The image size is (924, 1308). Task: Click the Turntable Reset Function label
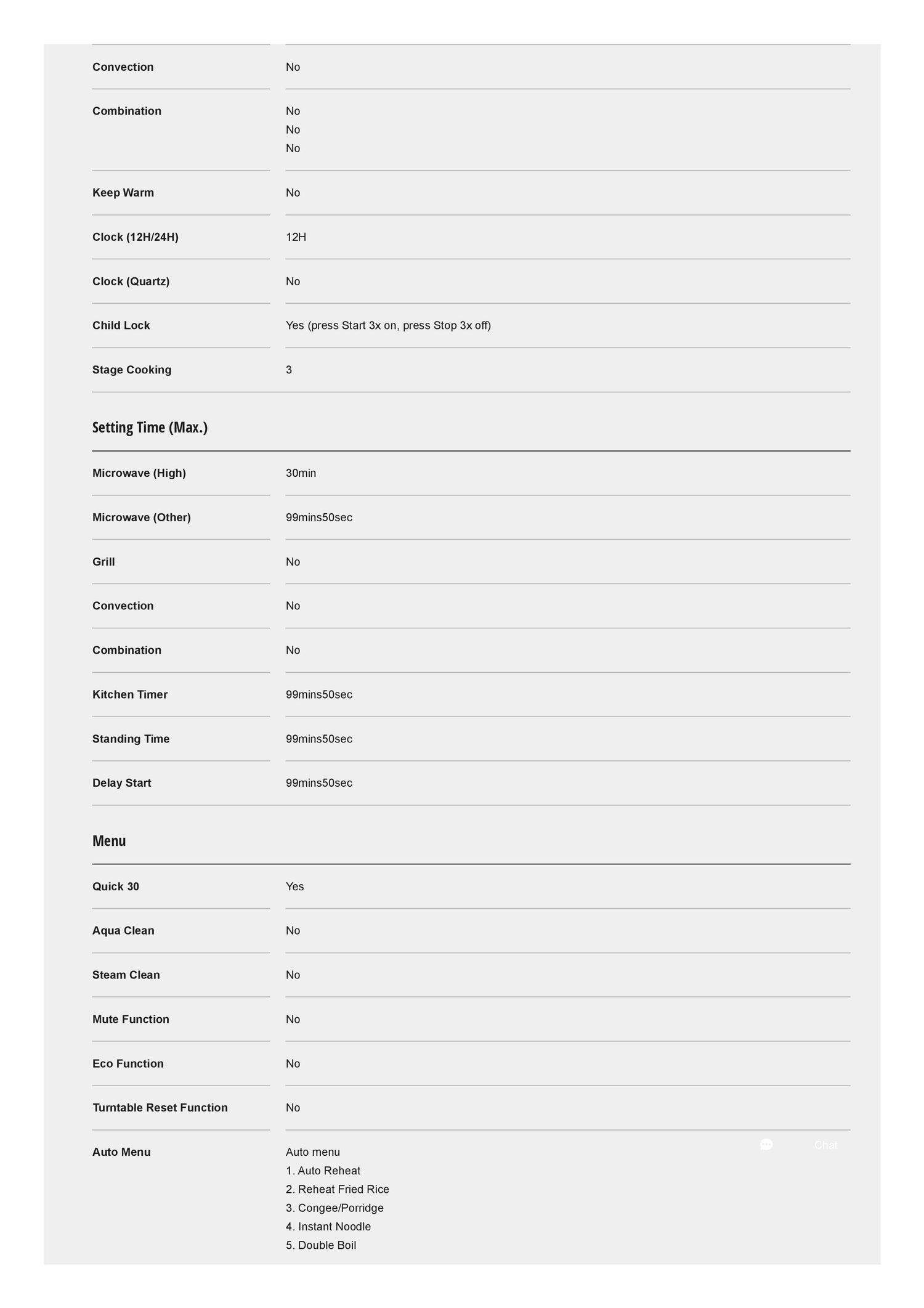(x=160, y=1108)
